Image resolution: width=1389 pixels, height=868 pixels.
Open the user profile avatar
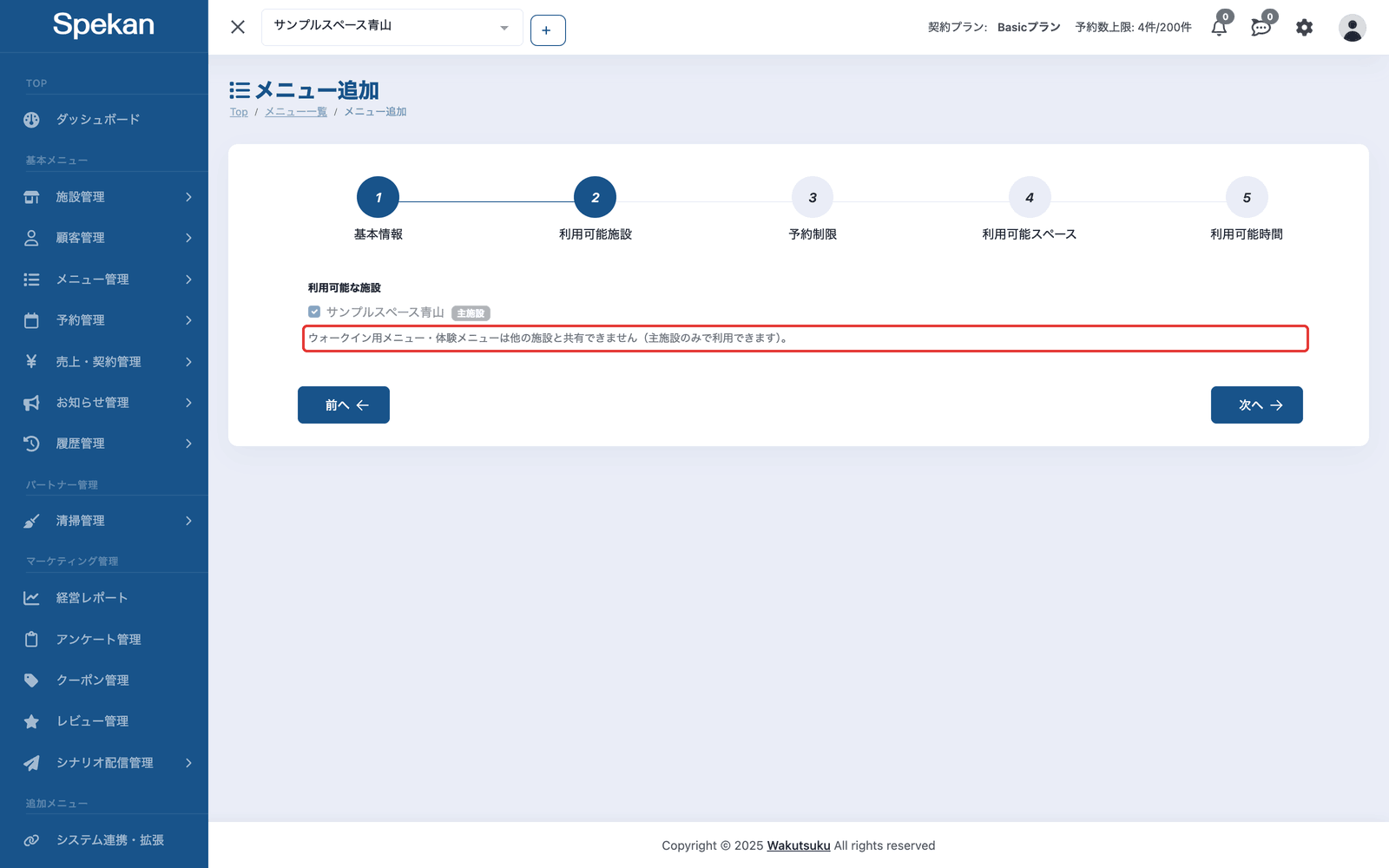1352,28
